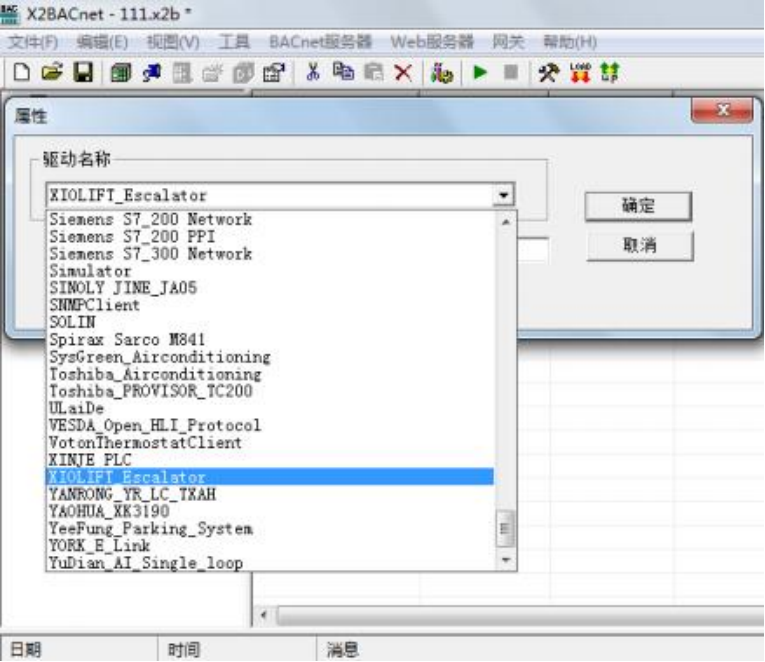Click the green Run play icon
765x662 pixels.
[x=480, y=73]
